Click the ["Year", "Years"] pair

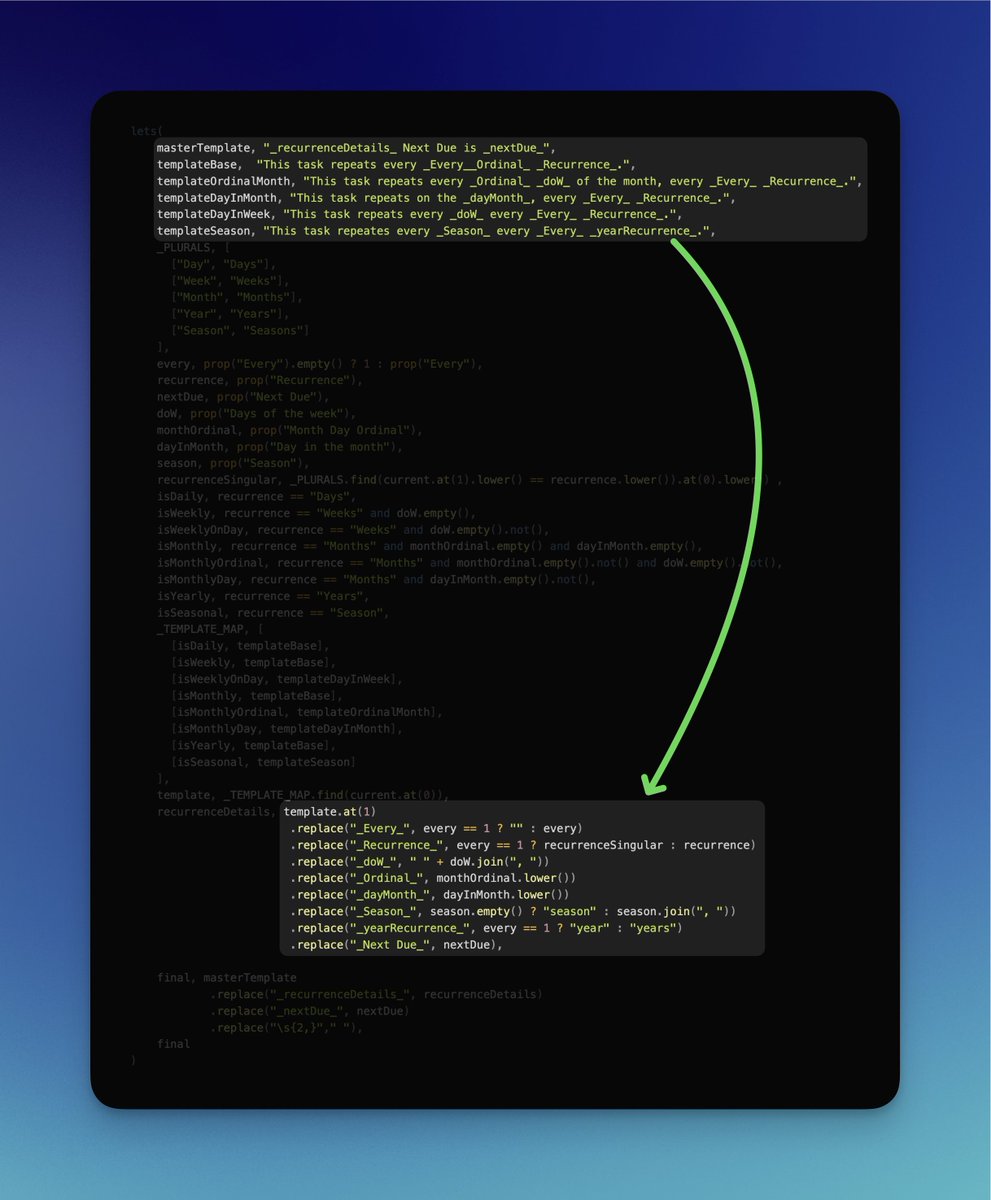pos(230,314)
